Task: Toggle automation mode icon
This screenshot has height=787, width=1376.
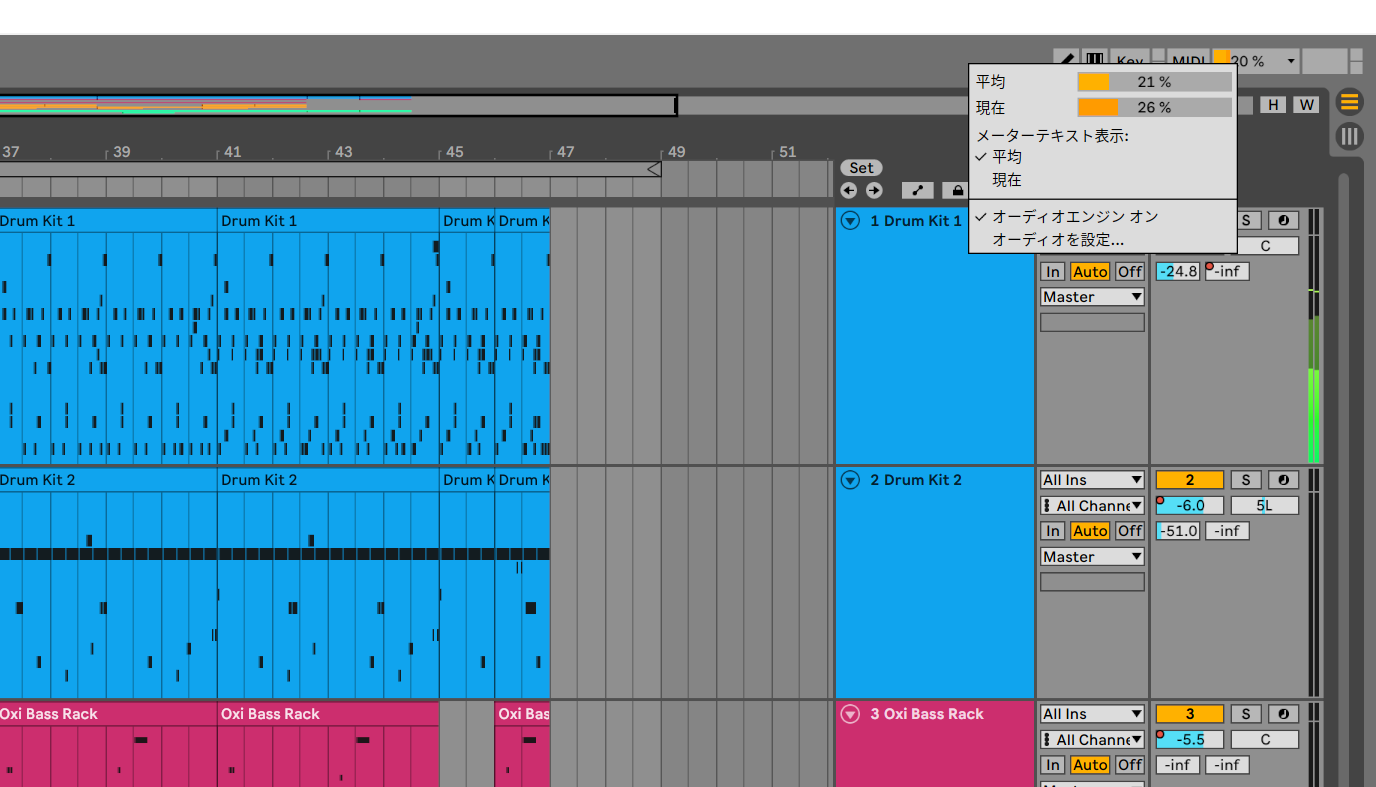Action: tap(917, 190)
